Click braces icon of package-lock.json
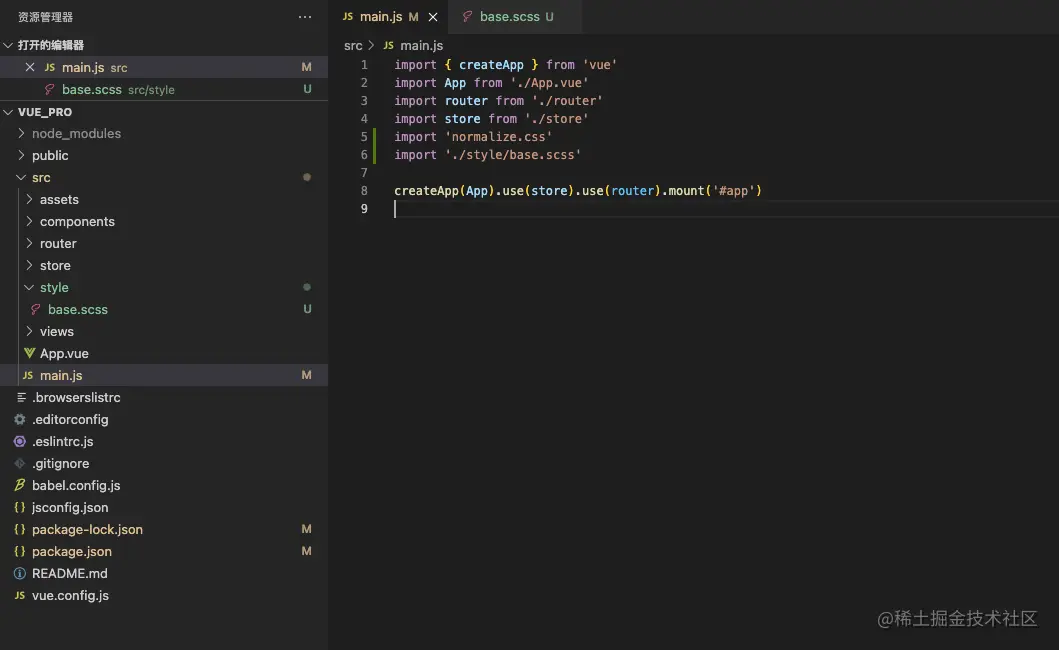This screenshot has height=650, width=1059. click(20, 529)
